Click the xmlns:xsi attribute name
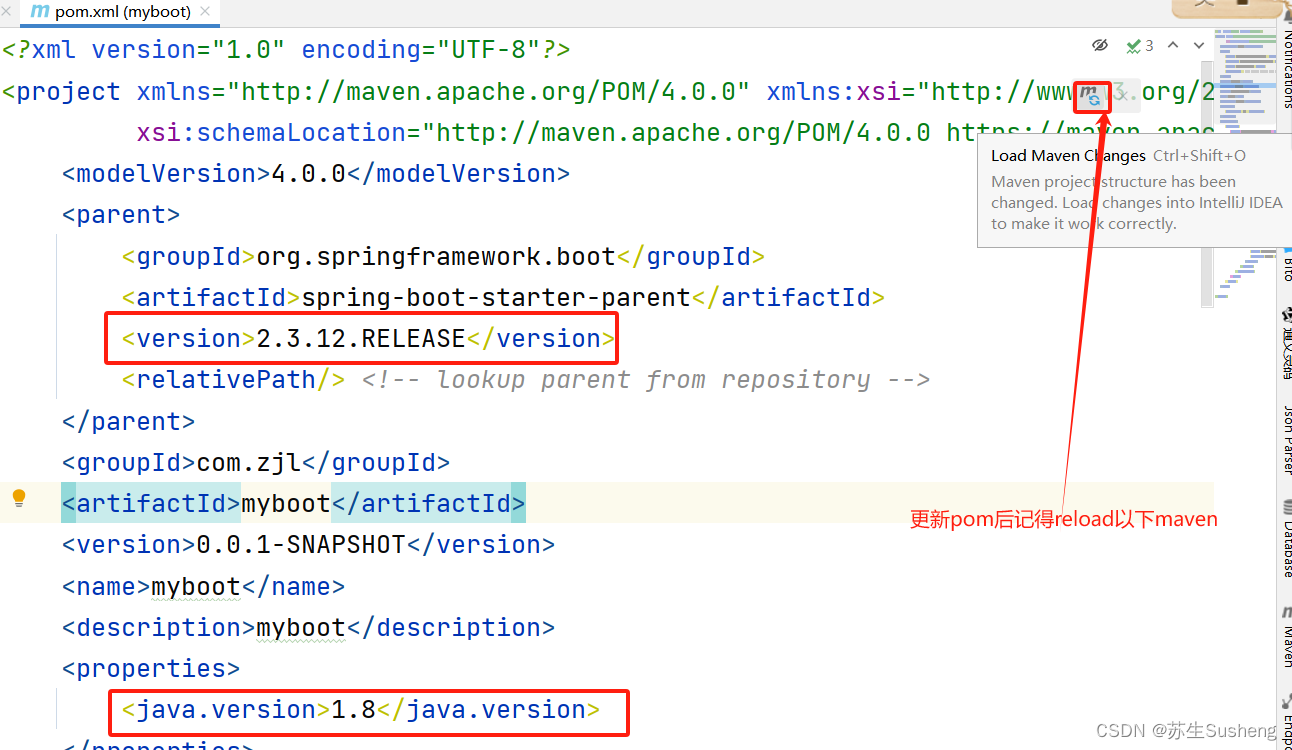 [834, 92]
